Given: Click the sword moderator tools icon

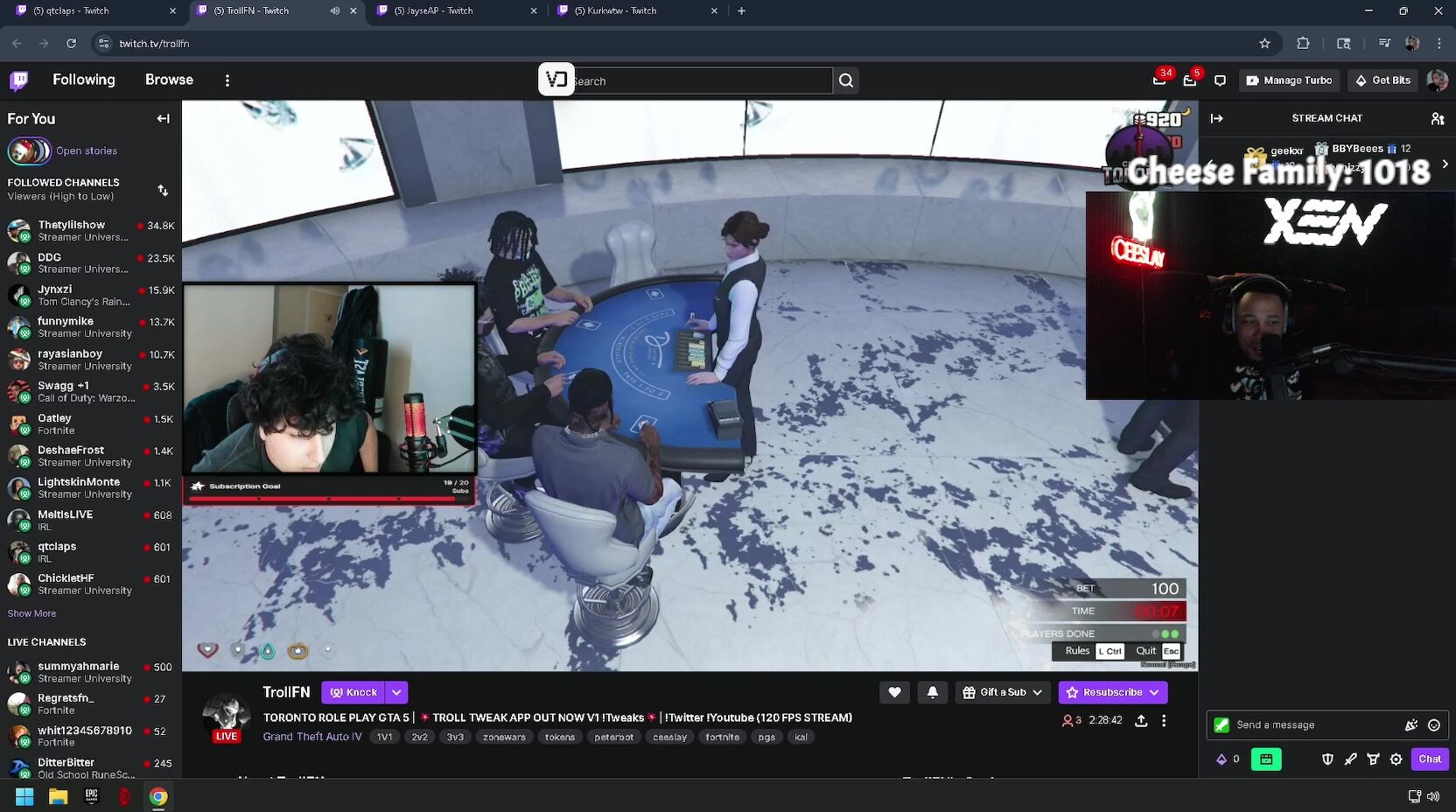Looking at the screenshot, I should 1350,759.
